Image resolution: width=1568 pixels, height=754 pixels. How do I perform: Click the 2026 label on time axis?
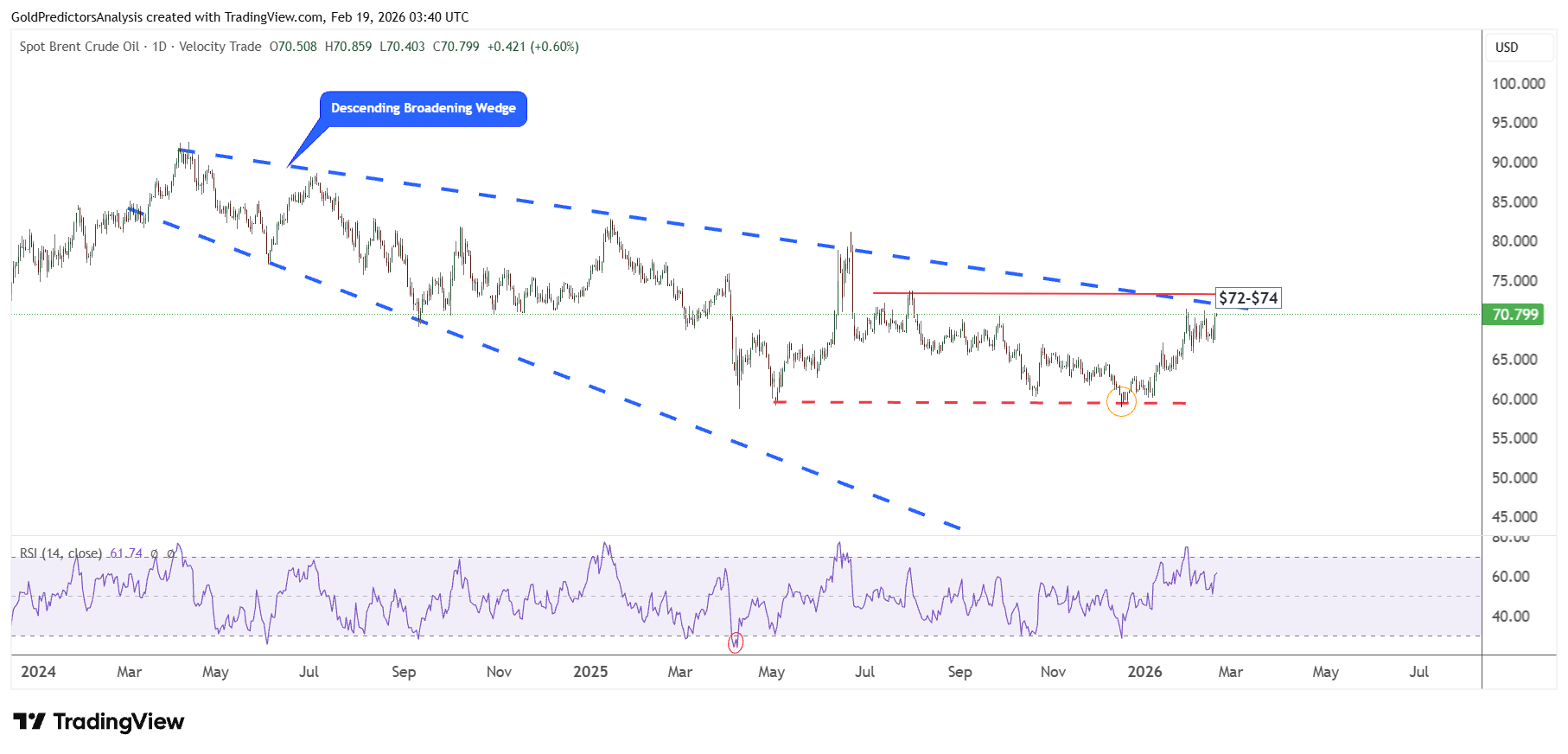point(1144,672)
